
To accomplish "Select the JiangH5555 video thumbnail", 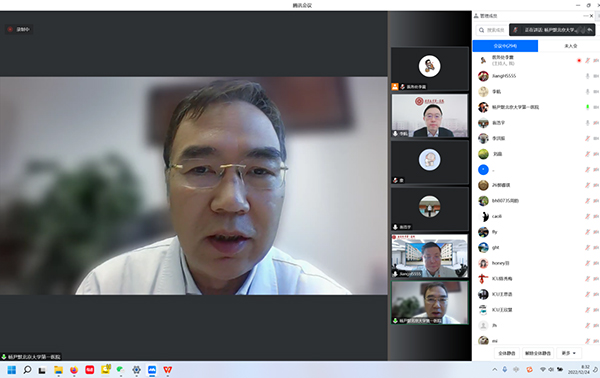I will click(430, 256).
